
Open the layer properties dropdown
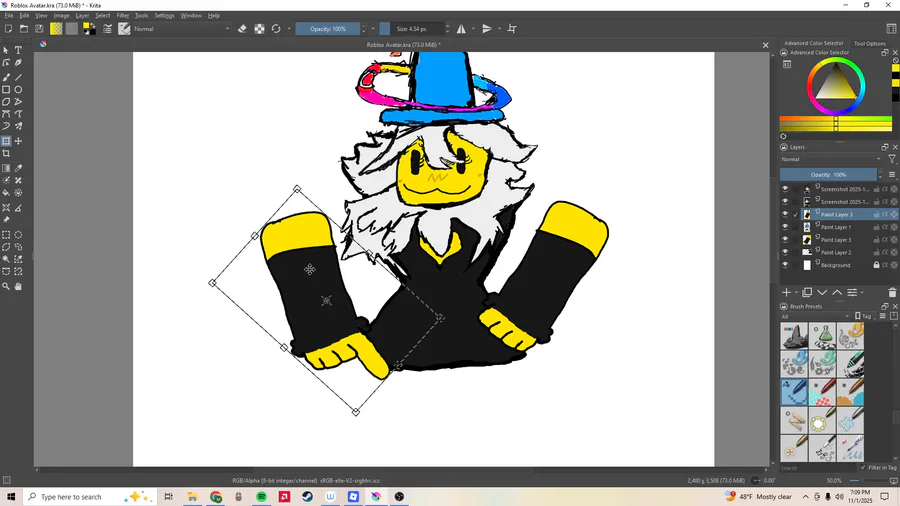pos(854,293)
